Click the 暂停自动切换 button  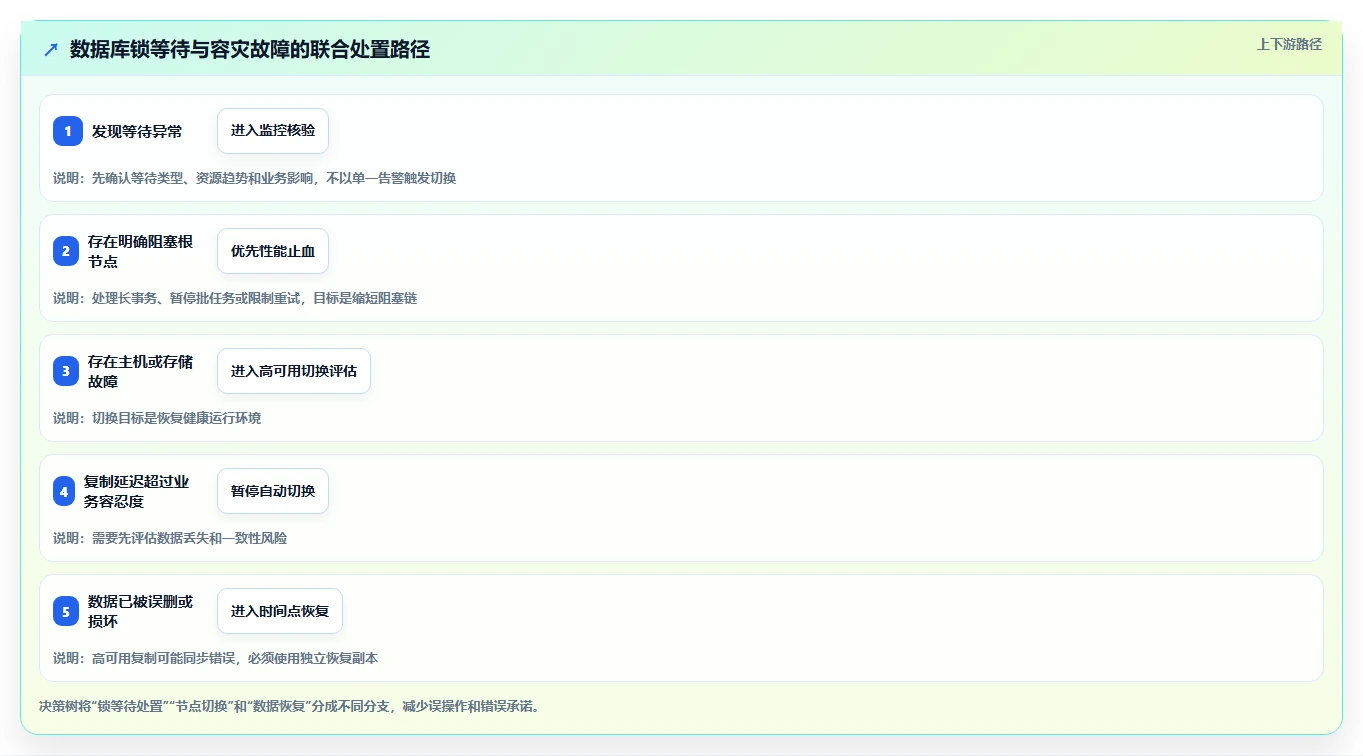point(273,491)
